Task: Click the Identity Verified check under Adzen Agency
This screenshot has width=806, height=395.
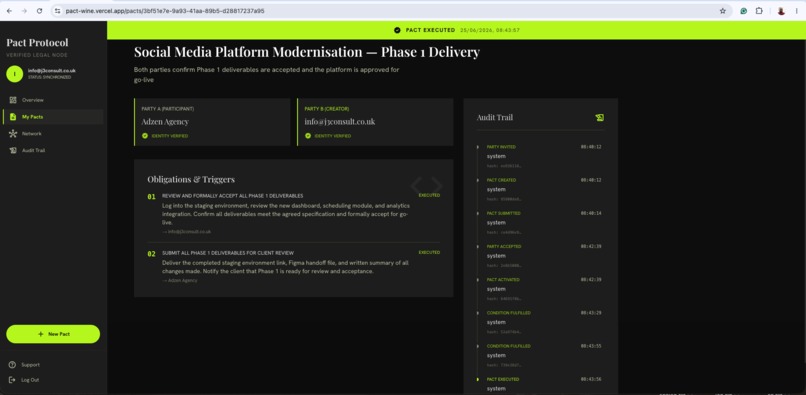Action: click(145, 136)
